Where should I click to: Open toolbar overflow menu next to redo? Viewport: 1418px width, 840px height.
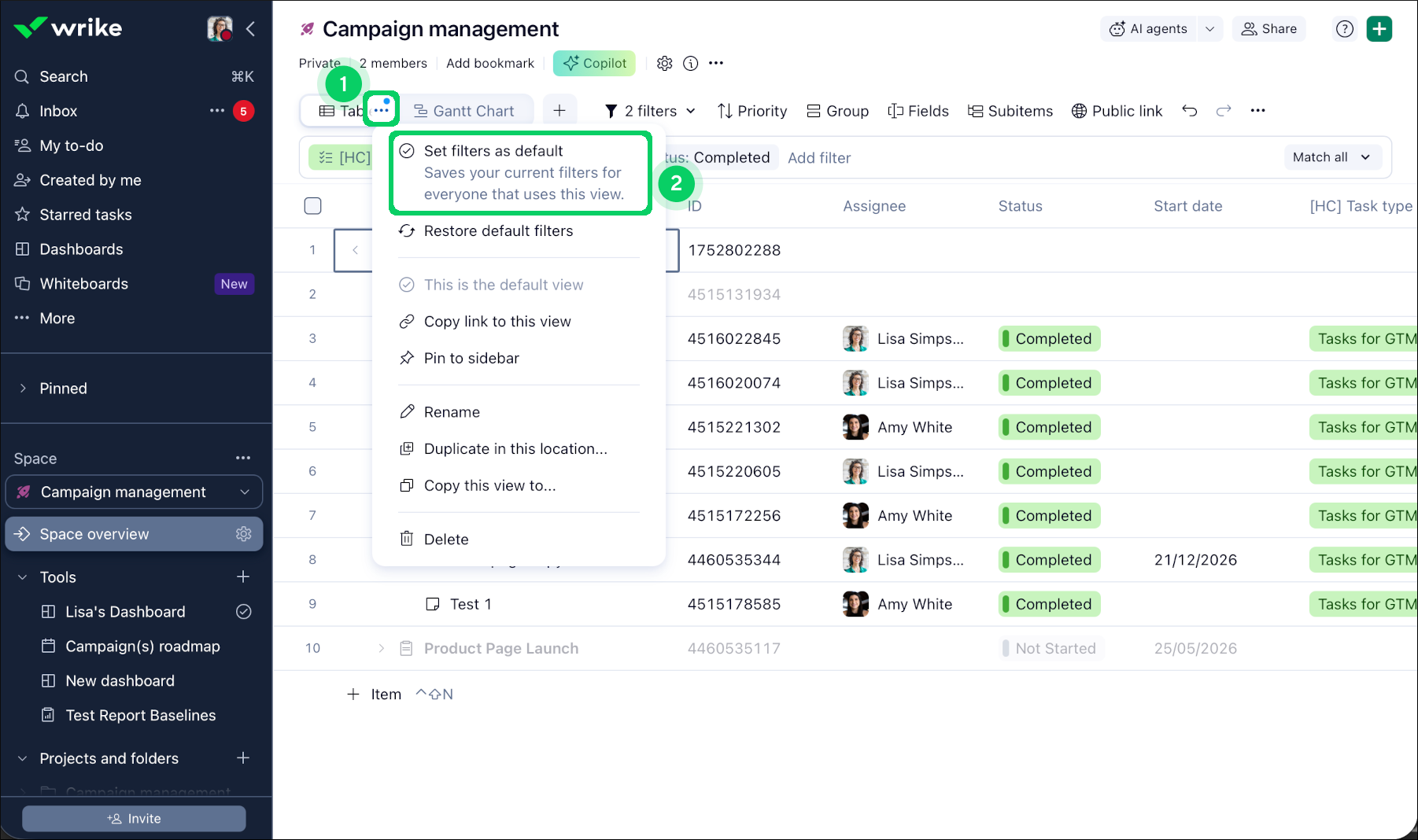click(x=1258, y=111)
